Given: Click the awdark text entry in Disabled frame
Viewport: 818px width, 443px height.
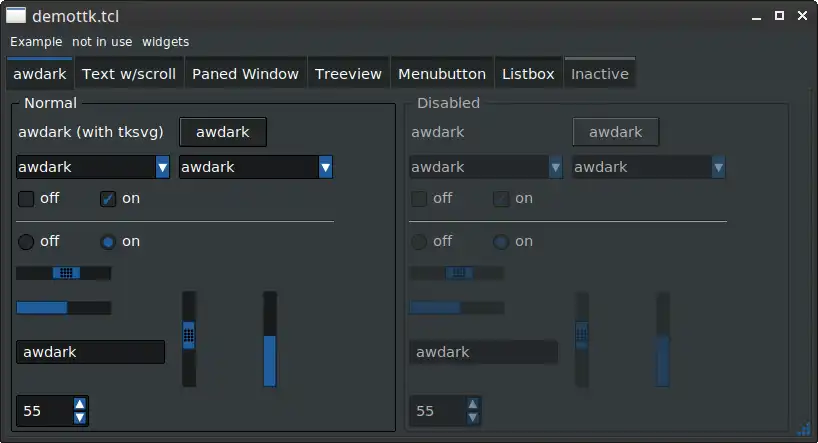Looking at the screenshot, I should coord(484,352).
